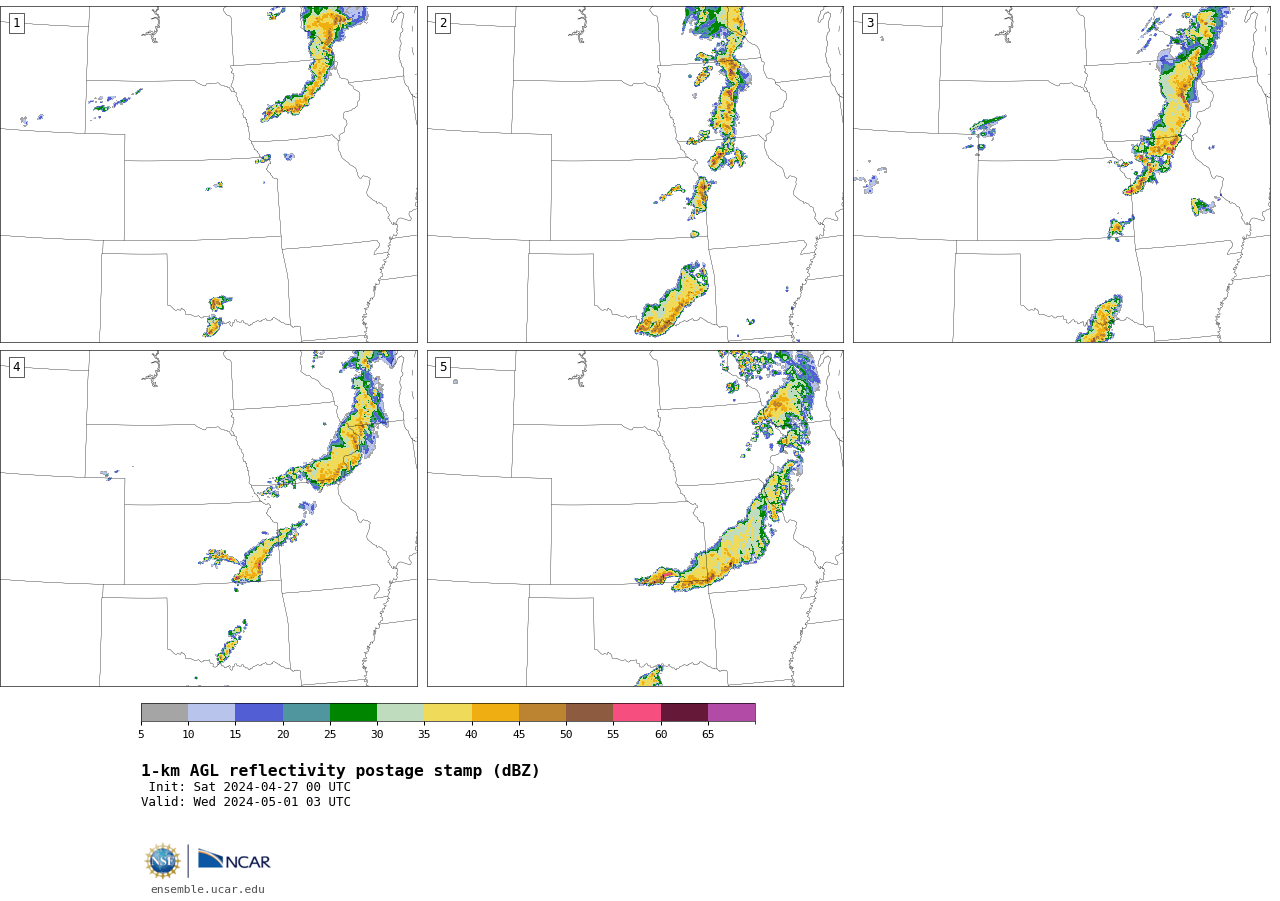Open ensemble member 3 reflectivity map
Viewport: 1280px width, 901px height.
pos(1061,174)
